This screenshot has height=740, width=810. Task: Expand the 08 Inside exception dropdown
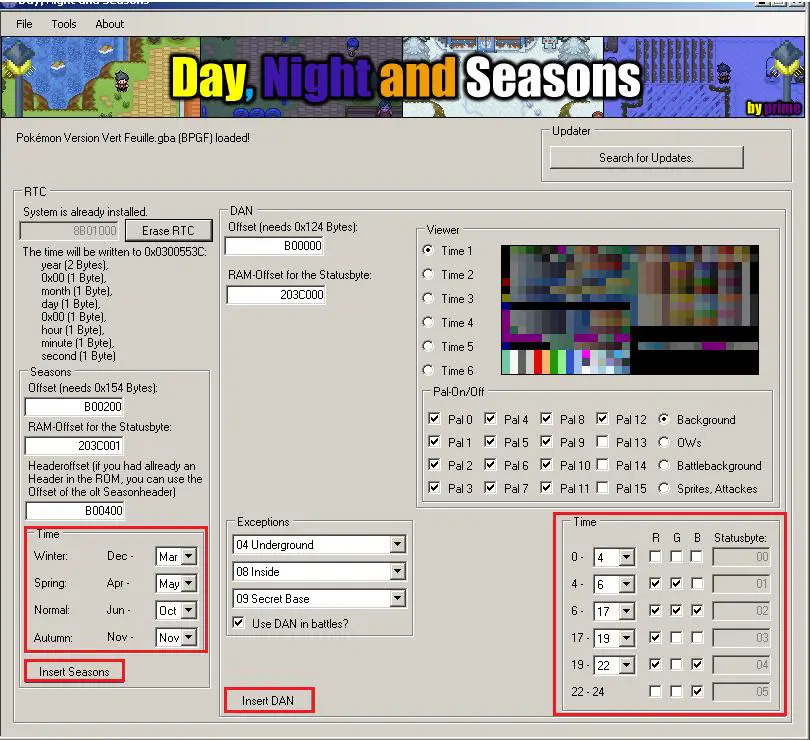[397, 572]
